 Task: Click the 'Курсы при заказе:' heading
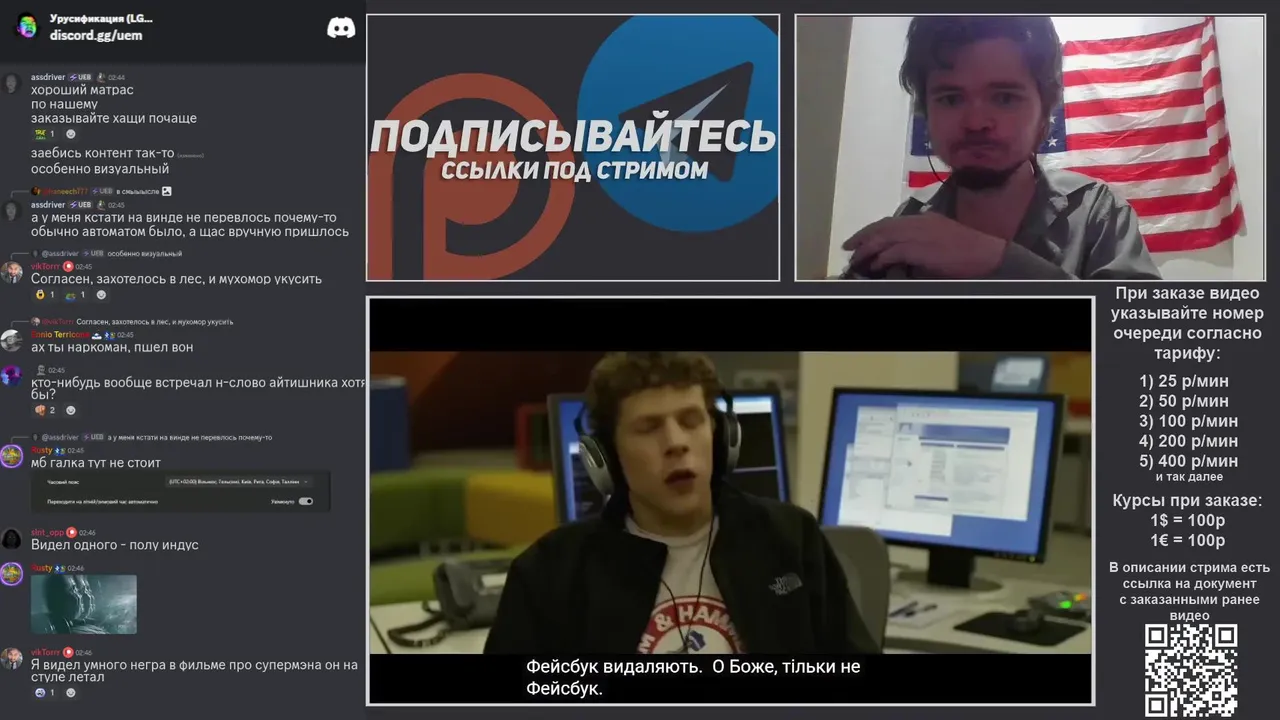[x=1188, y=501]
